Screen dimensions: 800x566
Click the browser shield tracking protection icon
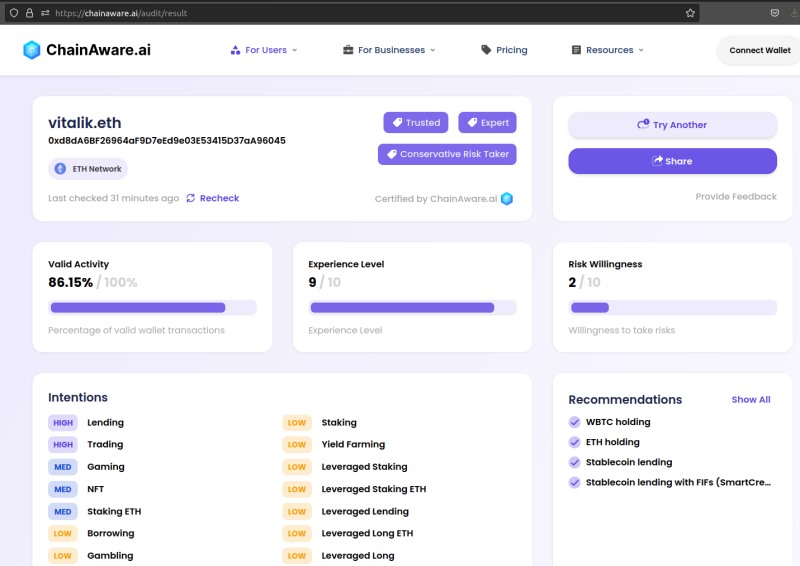point(14,13)
